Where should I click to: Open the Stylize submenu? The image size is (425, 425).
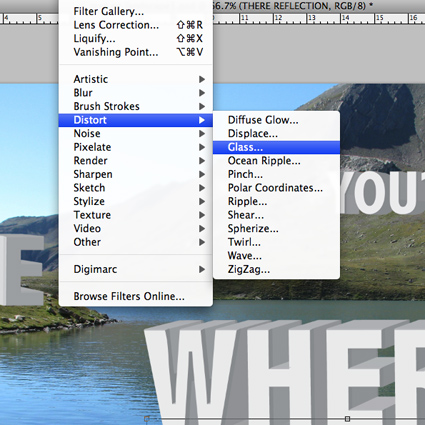[x=136, y=202]
